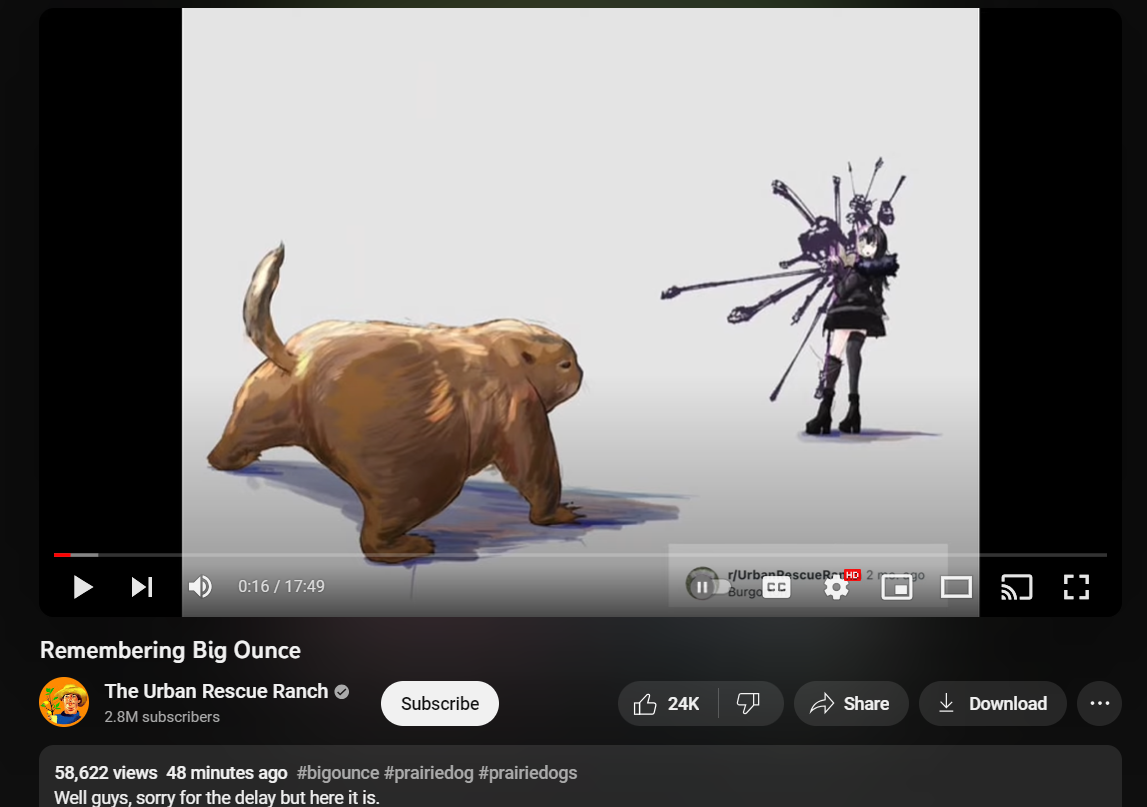Expand the description starting 'Well guys'
This screenshot has height=807, width=1147.
(x=217, y=797)
